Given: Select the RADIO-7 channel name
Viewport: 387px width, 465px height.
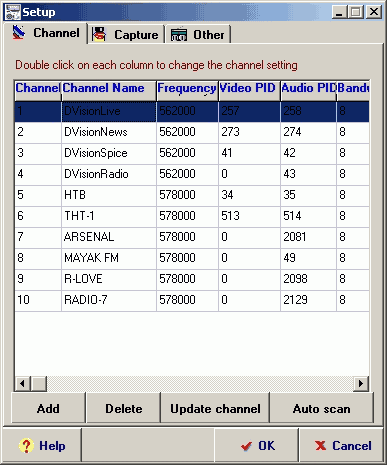Looking at the screenshot, I should point(86,300).
